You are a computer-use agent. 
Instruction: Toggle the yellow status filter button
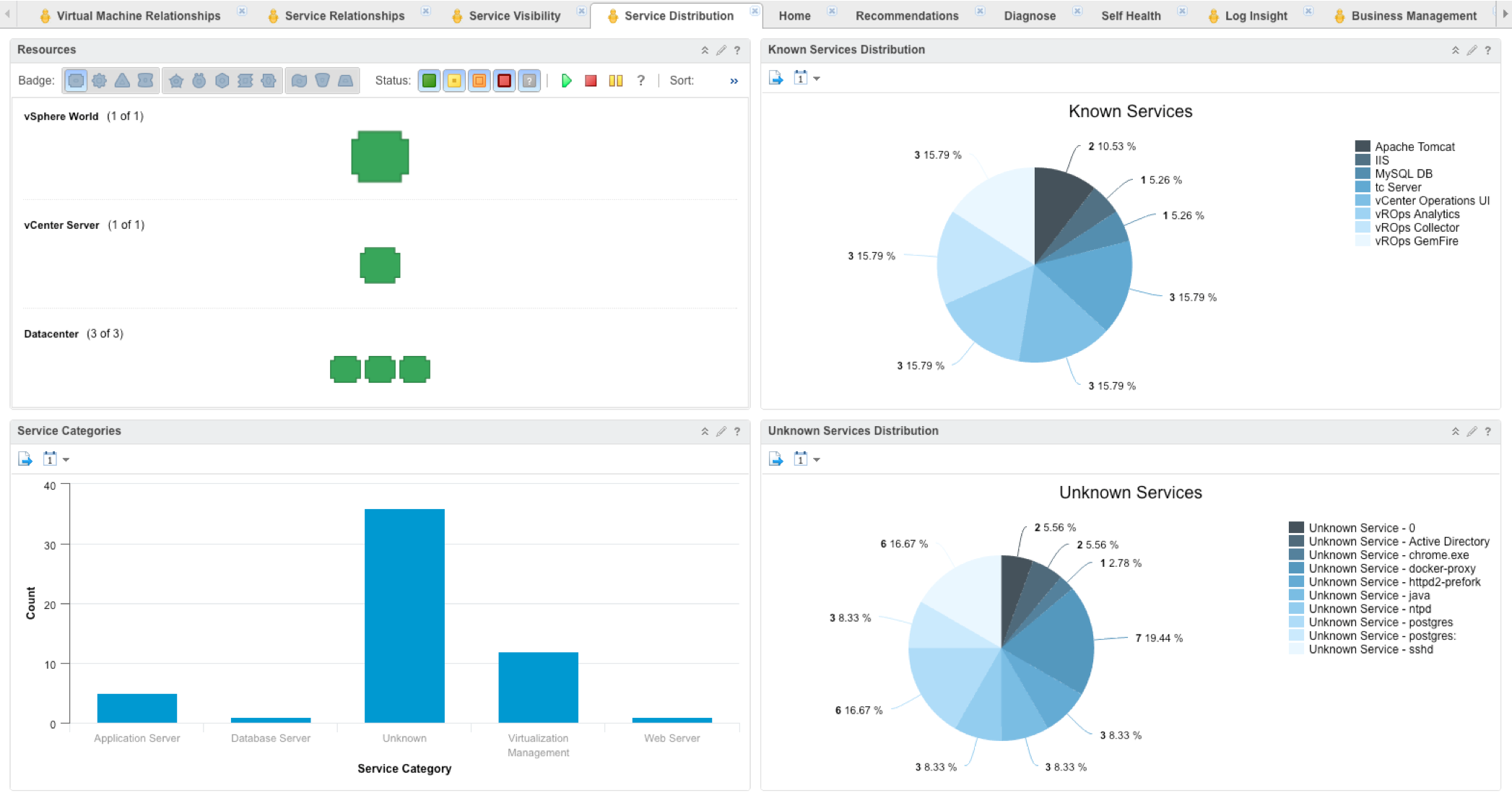click(454, 81)
